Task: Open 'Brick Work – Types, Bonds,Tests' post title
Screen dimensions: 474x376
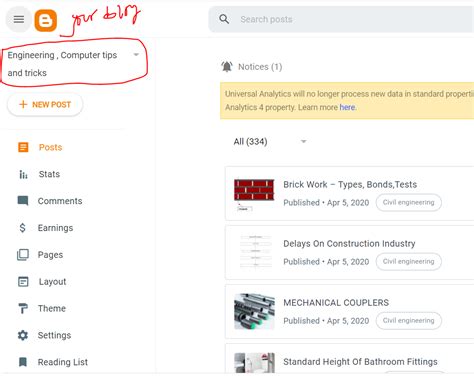Action: 350,184
